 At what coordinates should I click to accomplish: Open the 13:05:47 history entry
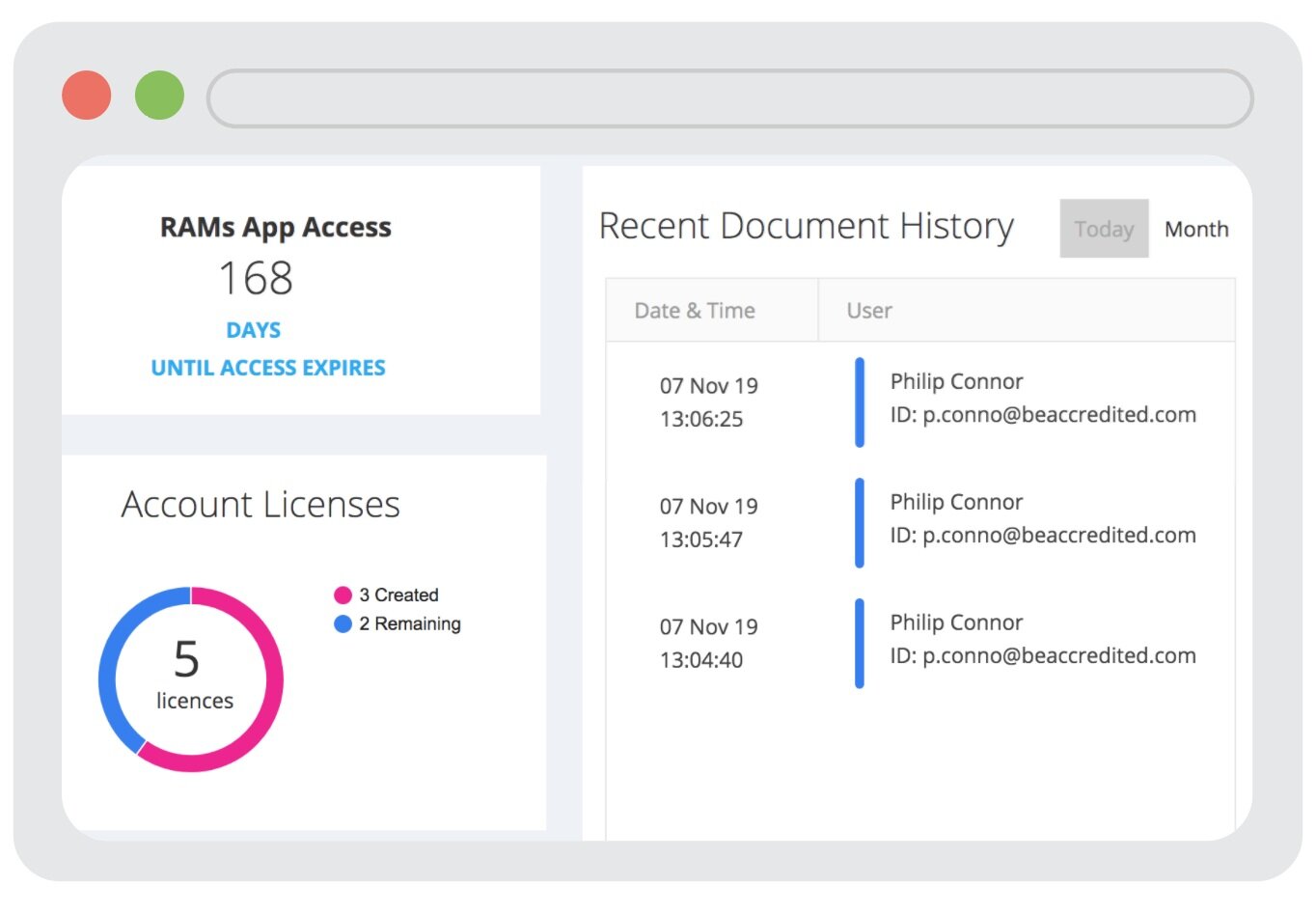click(x=920, y=523)
